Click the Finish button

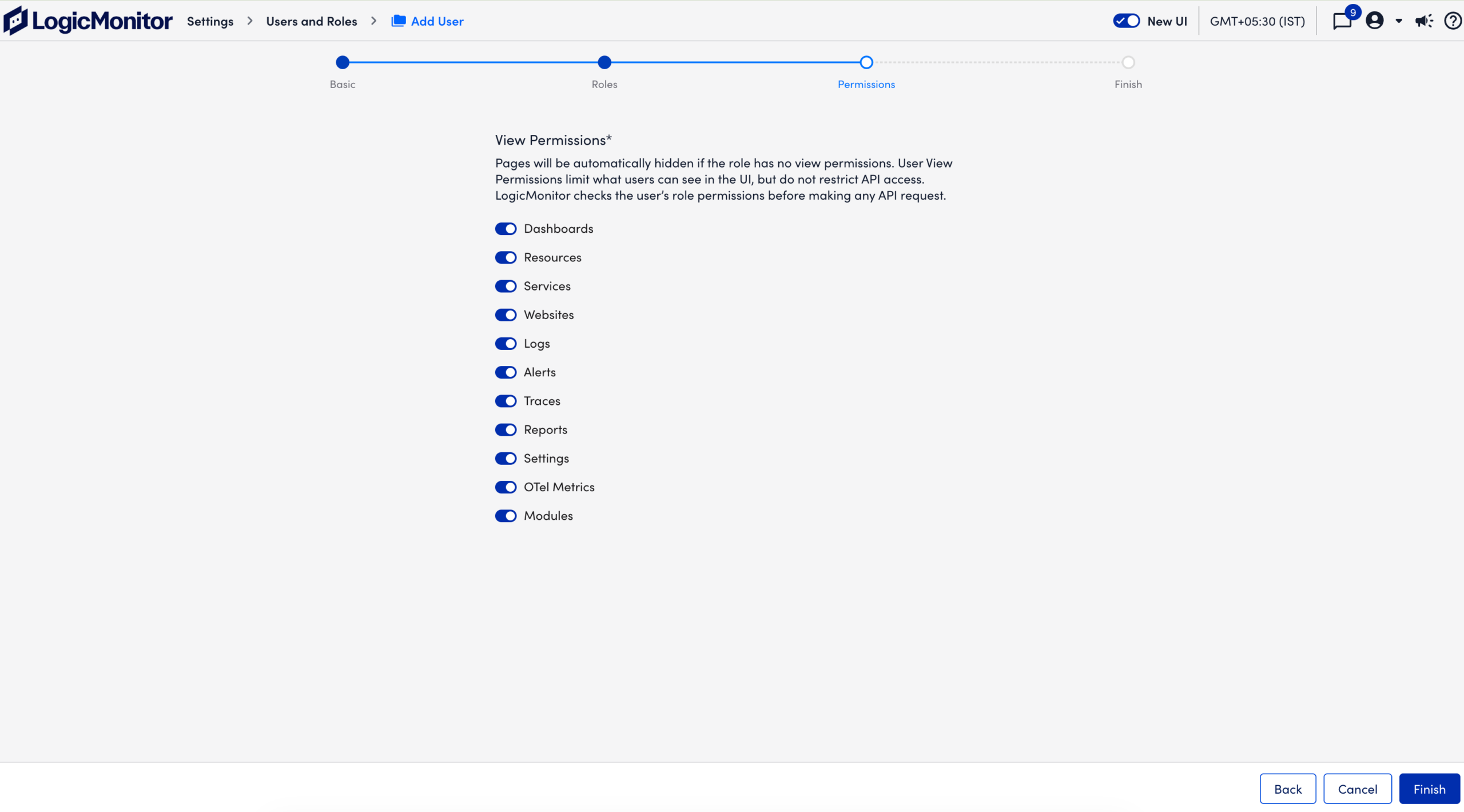point(1430,789)
